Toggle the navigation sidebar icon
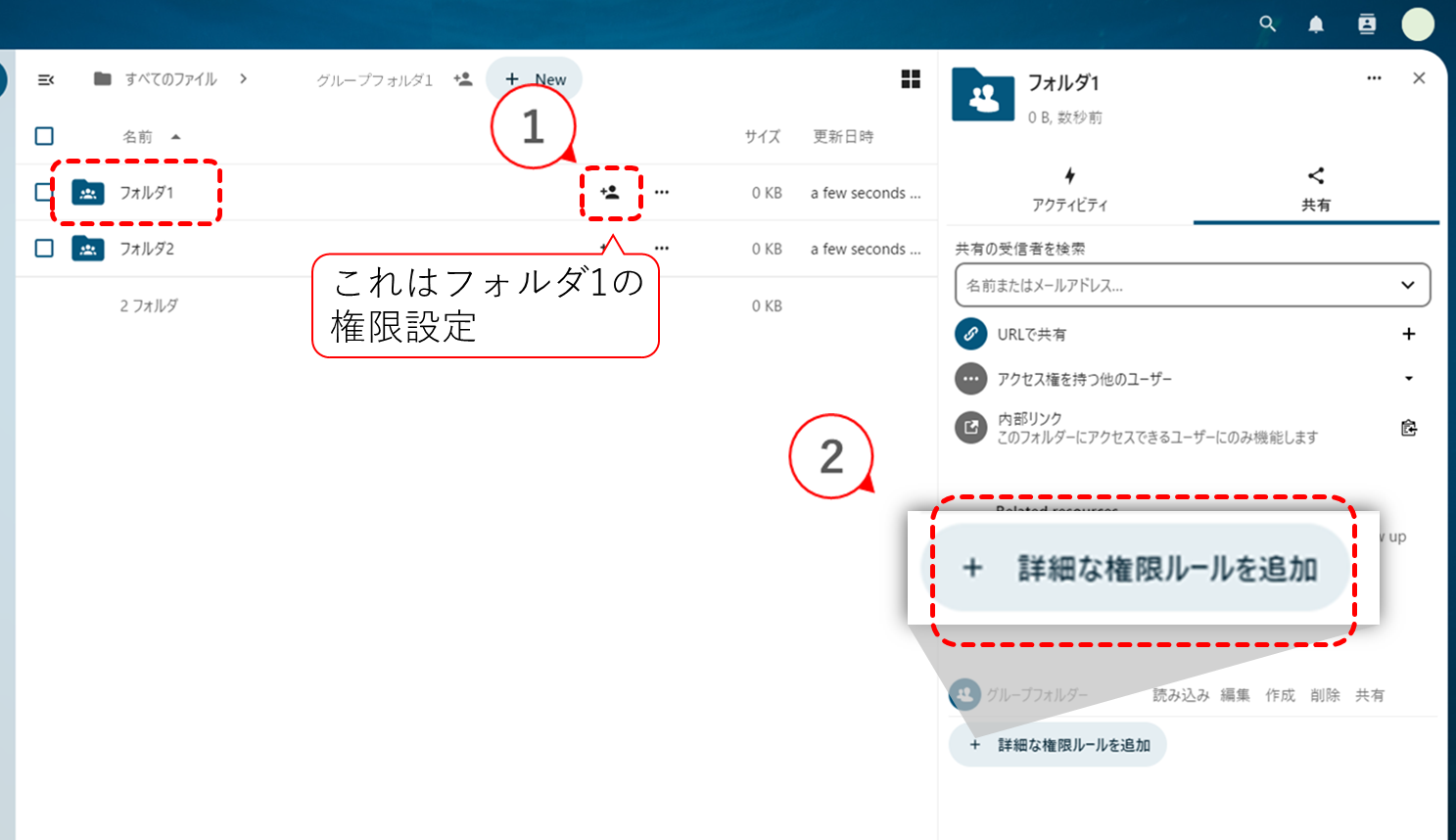 pyautogui.click(x=45, y=79)
